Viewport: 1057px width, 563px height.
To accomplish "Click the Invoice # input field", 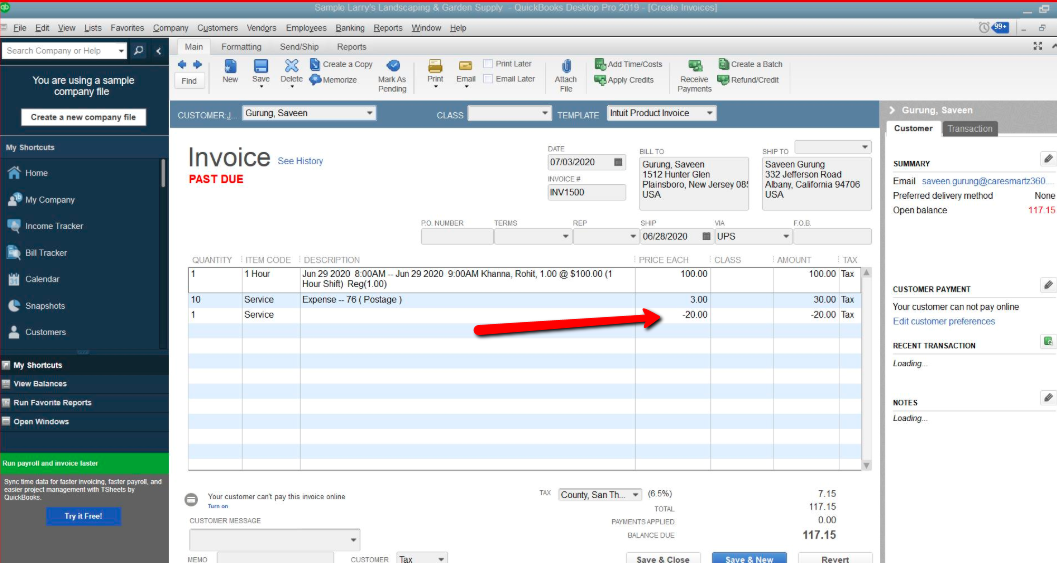I will coord(585,193).
